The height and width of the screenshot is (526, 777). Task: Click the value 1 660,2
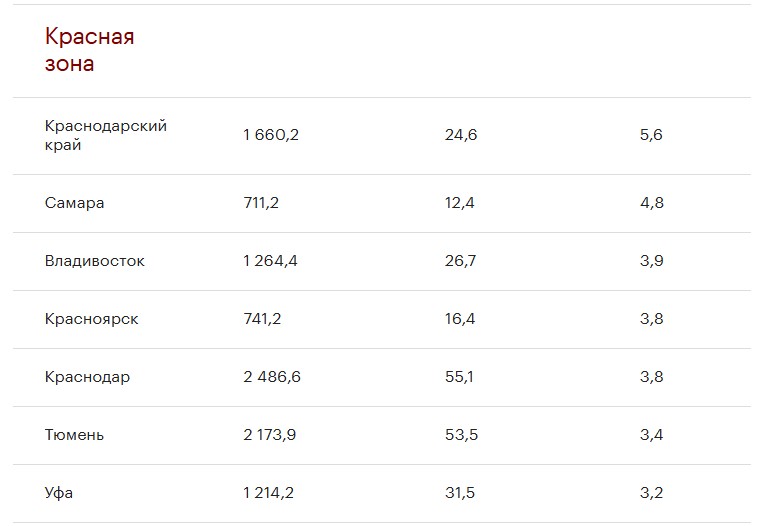tap(270, 135)
